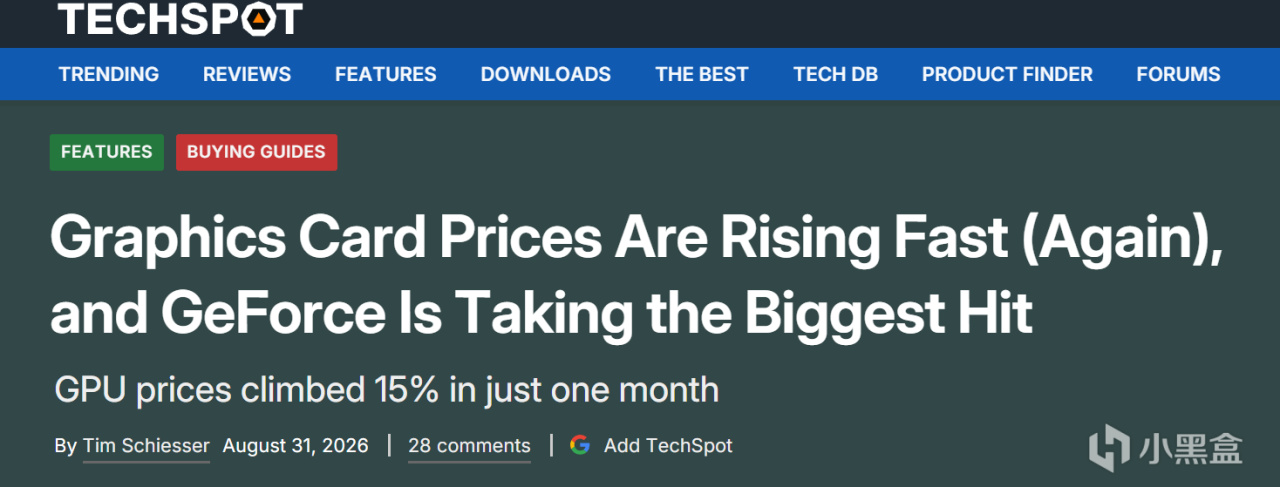Click the 小黑盒 watermark logo icon

point(1109,447)
